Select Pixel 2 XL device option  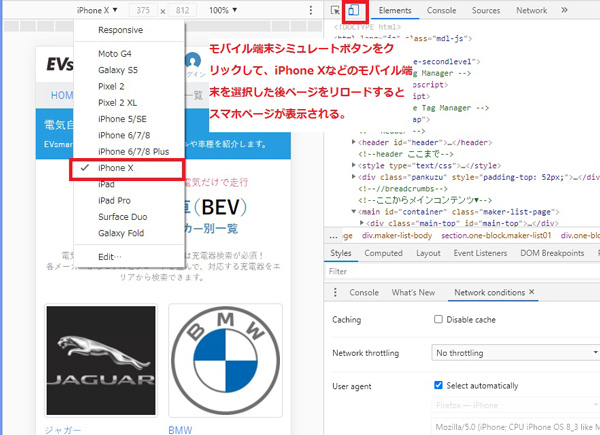129,103
